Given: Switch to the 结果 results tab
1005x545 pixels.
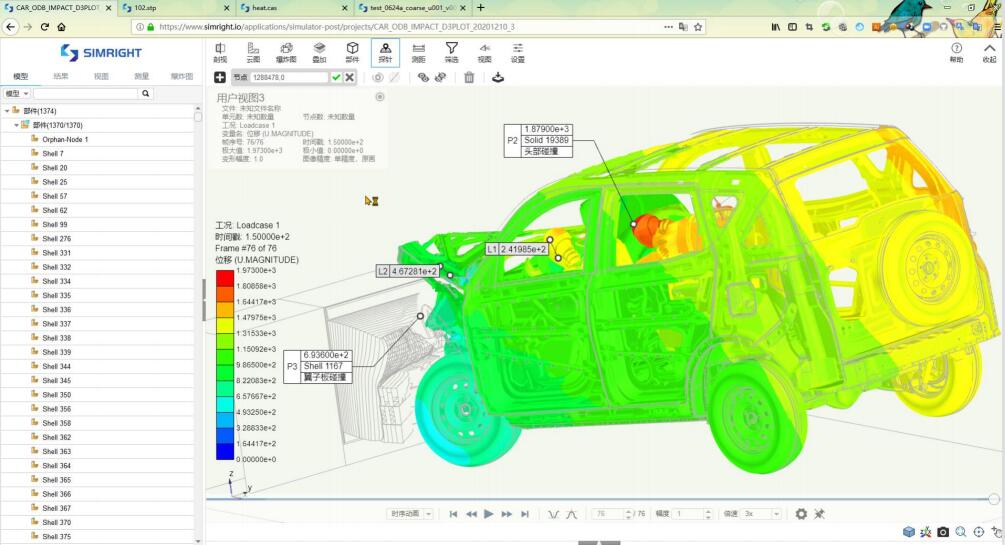Looking at the screenshot, I should click(61, 76).
